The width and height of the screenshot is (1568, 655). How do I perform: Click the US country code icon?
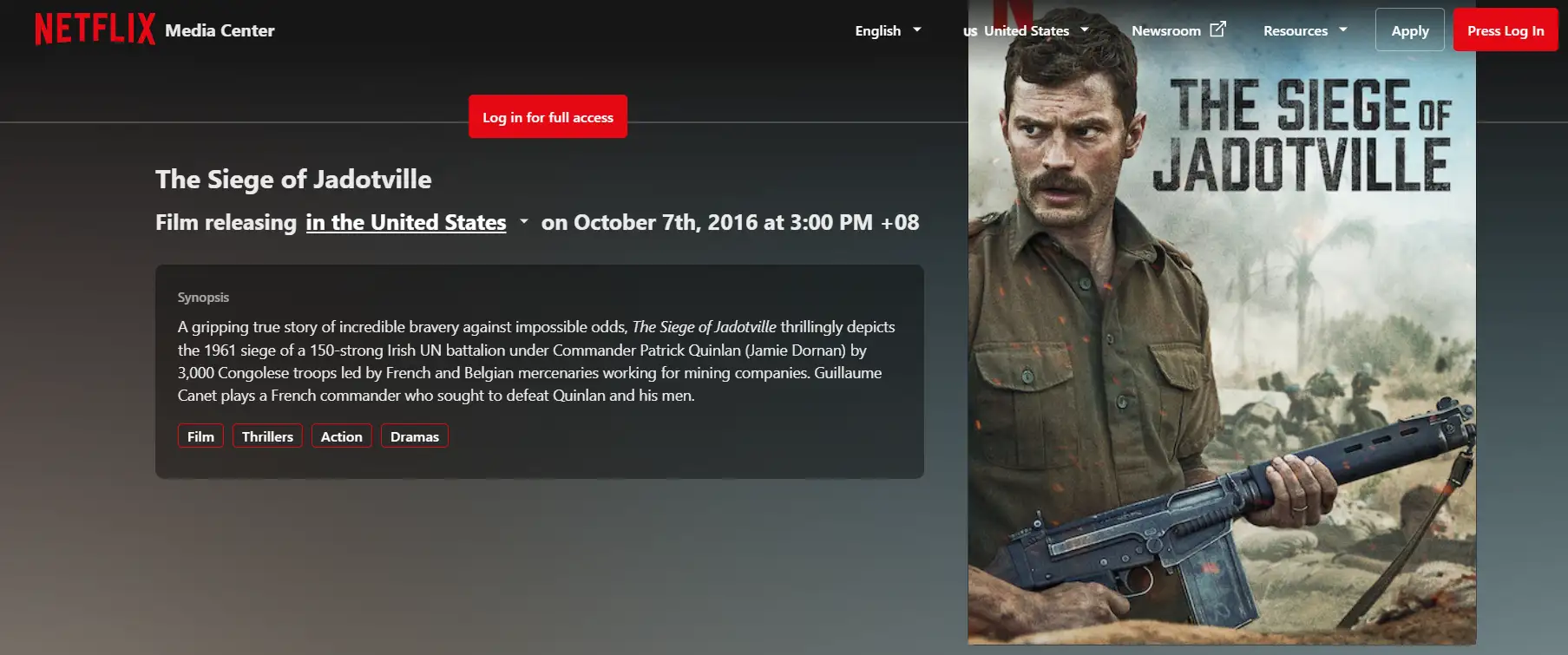[x=970, y=31]
